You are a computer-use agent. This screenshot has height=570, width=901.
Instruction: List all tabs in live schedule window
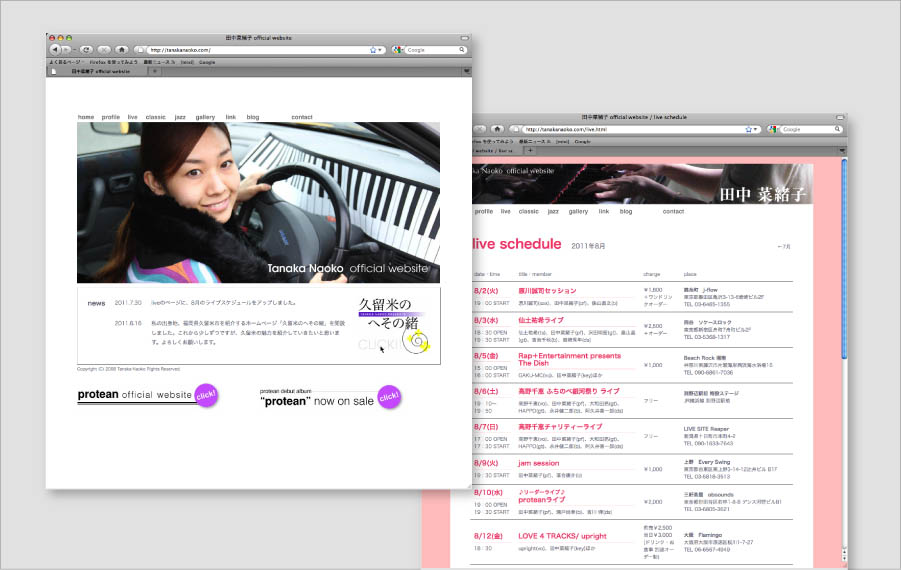point(842,151)
